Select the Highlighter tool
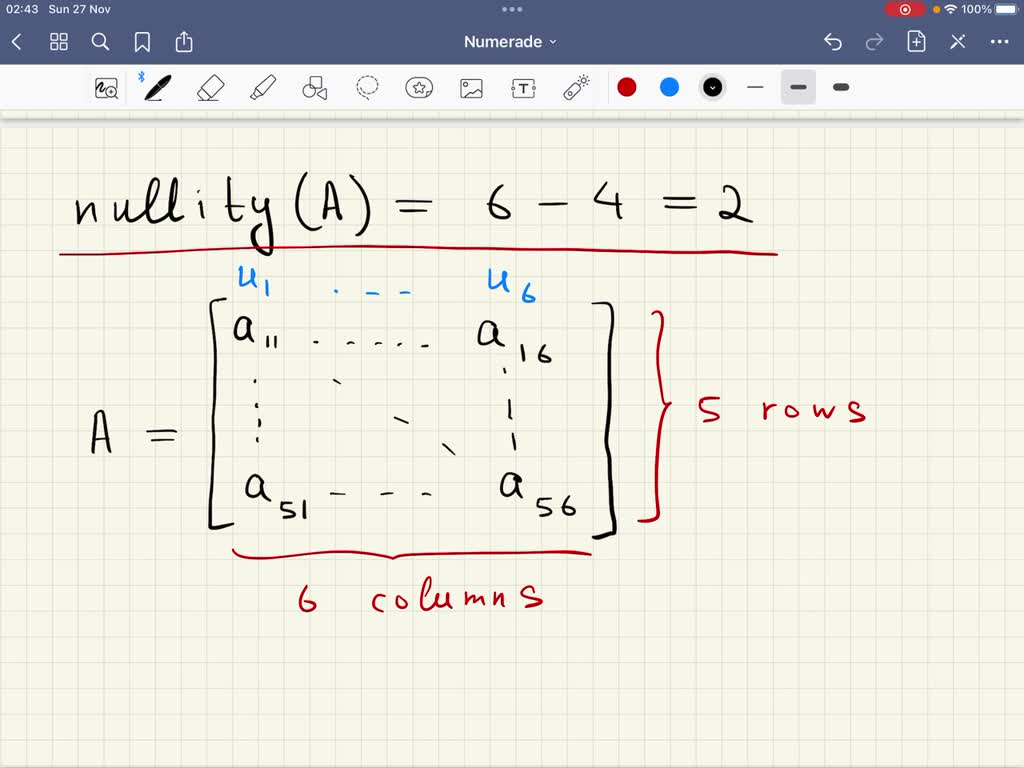This screenshot has height=768, width=1024. point(263,87)
